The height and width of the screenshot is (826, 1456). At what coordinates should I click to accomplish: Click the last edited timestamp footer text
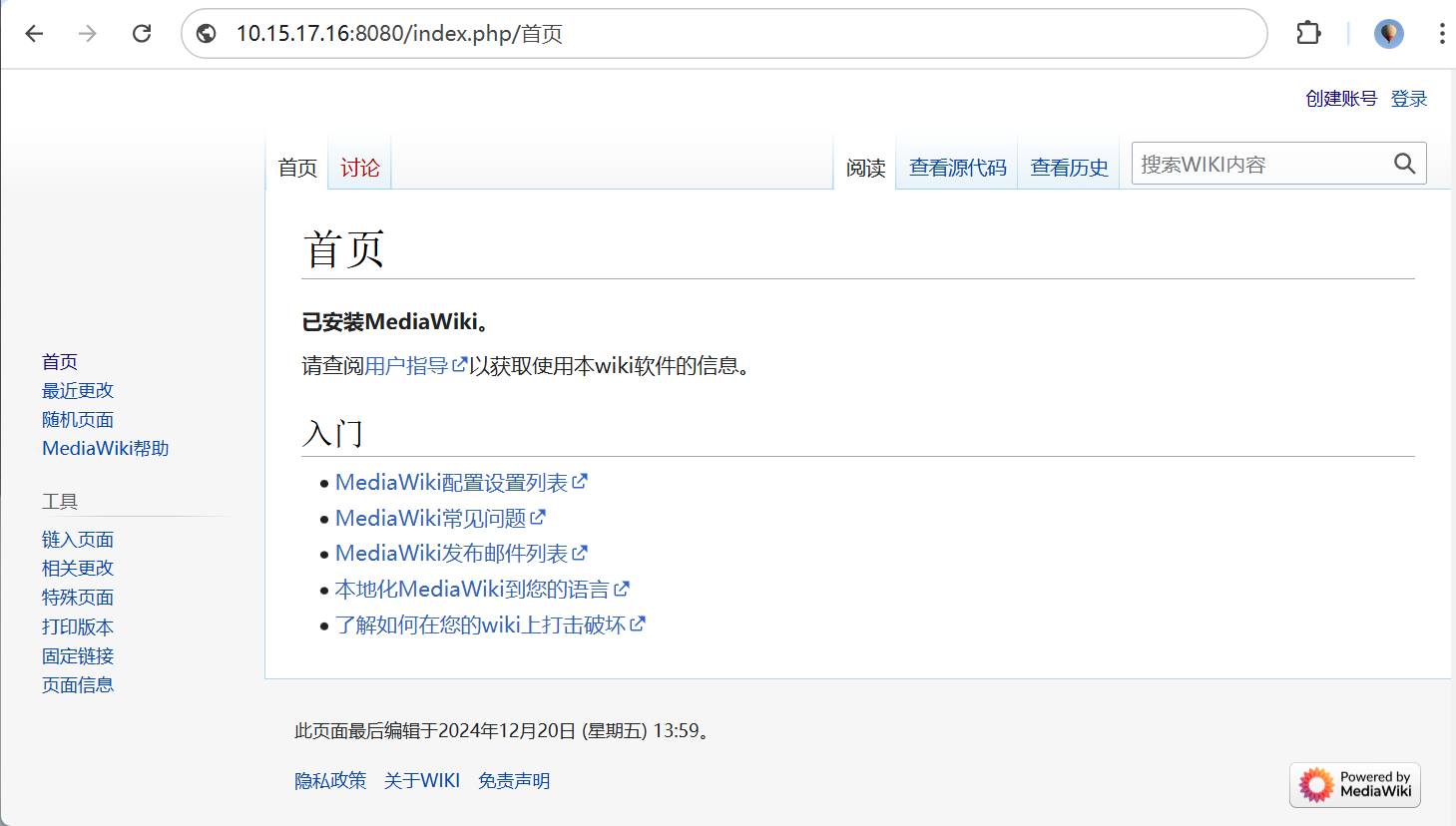click(504, 731)
